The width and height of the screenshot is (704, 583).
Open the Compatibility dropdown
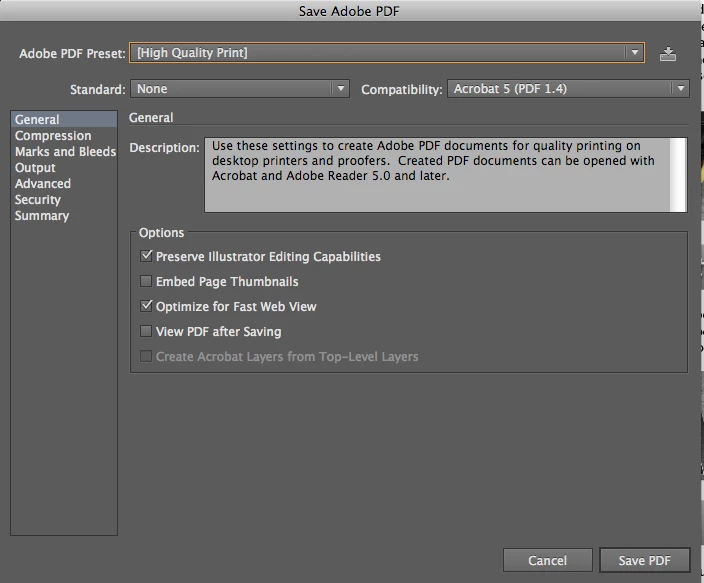(568, 88)
